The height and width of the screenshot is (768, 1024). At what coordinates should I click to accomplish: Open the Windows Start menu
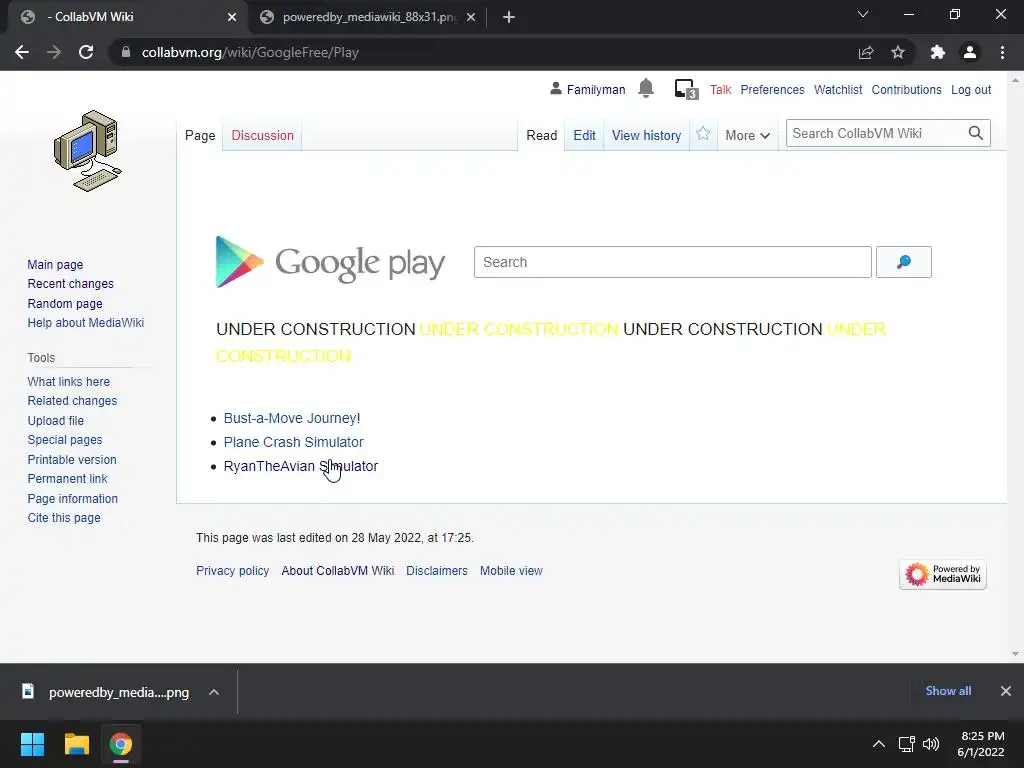32,744
